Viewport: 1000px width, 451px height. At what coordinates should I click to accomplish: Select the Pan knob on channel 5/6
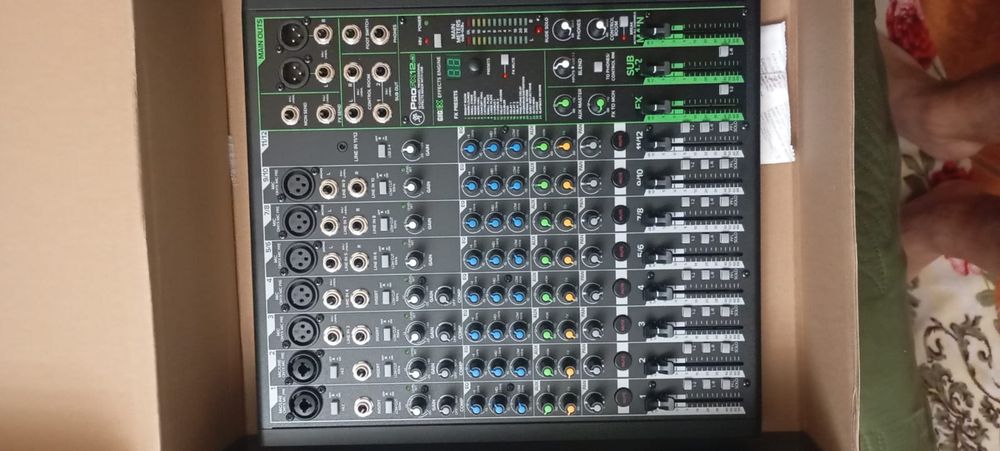click(x=592, y=256)
